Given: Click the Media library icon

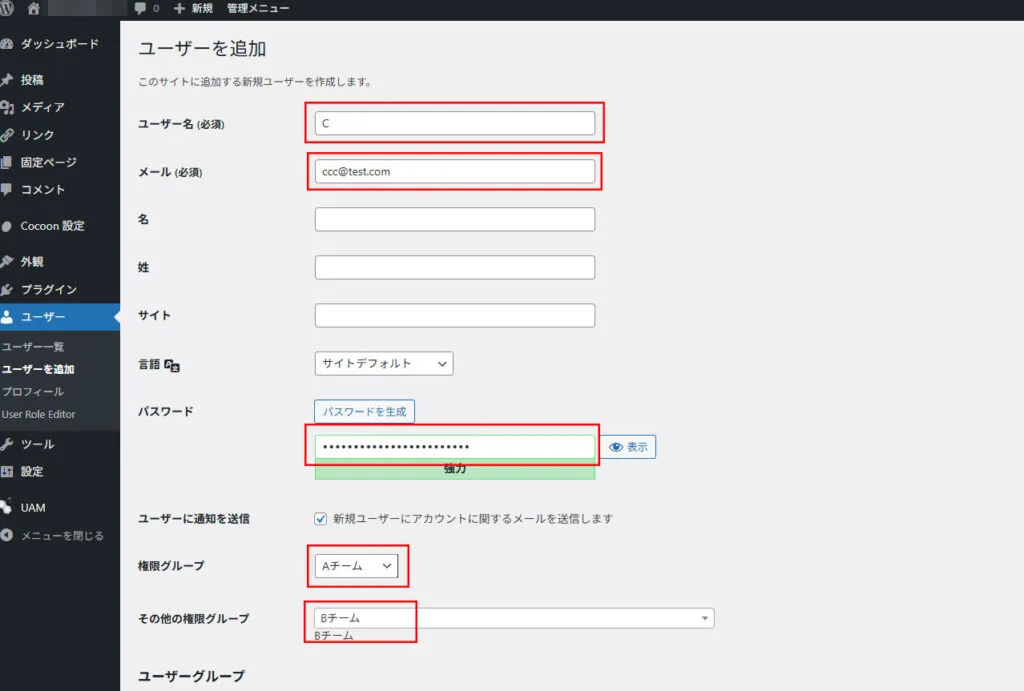Looking at the screenshot, I should tap(8, 107).
